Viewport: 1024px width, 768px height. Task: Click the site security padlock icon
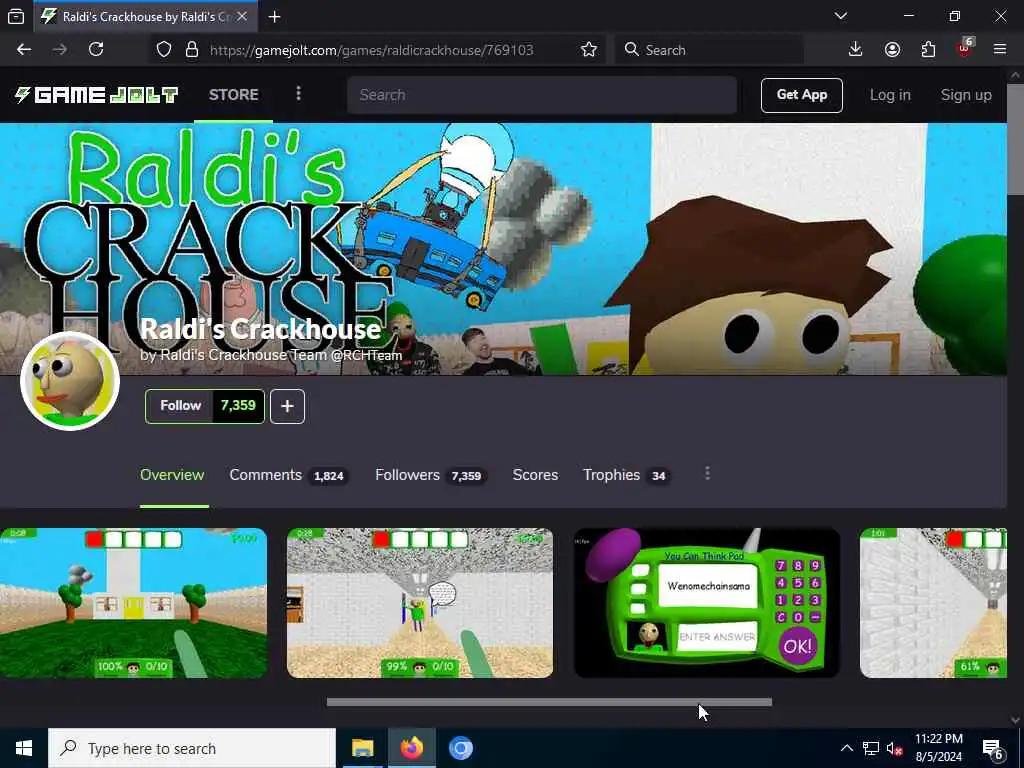(x=192, y=50)
